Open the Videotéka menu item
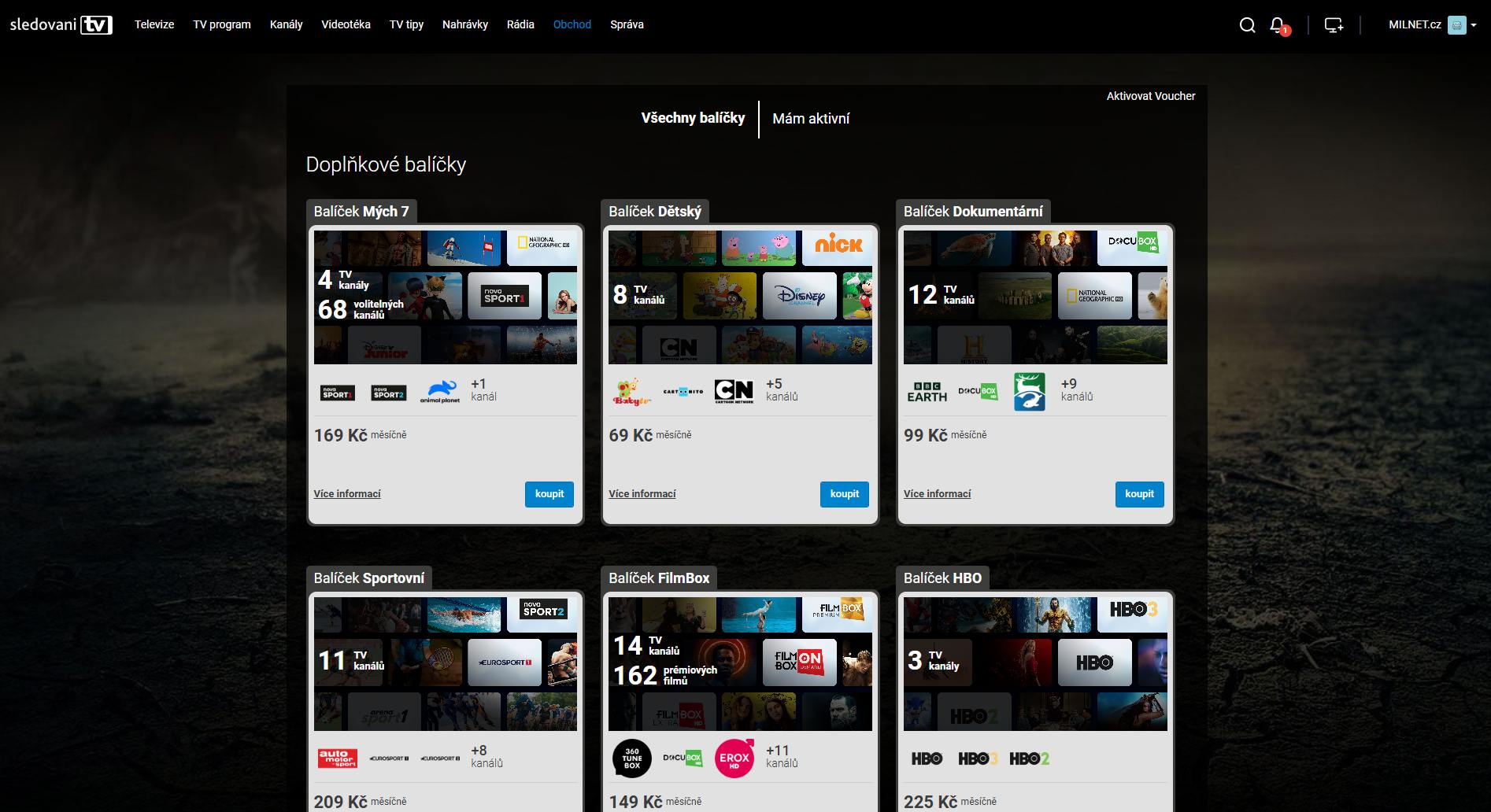 click(346, 24)
